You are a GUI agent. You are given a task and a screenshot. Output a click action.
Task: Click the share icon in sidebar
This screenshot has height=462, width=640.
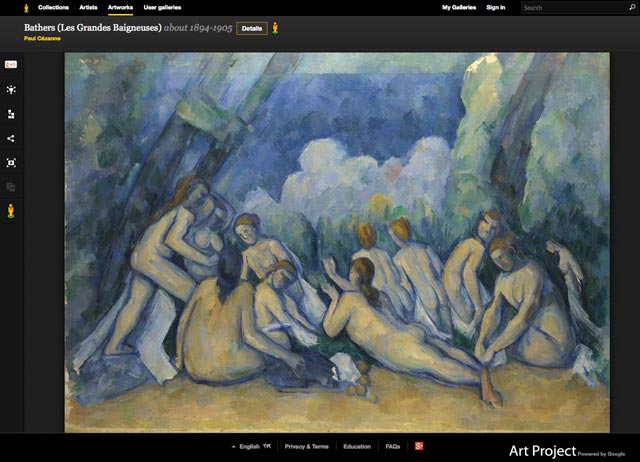click(x=11, y=138)
